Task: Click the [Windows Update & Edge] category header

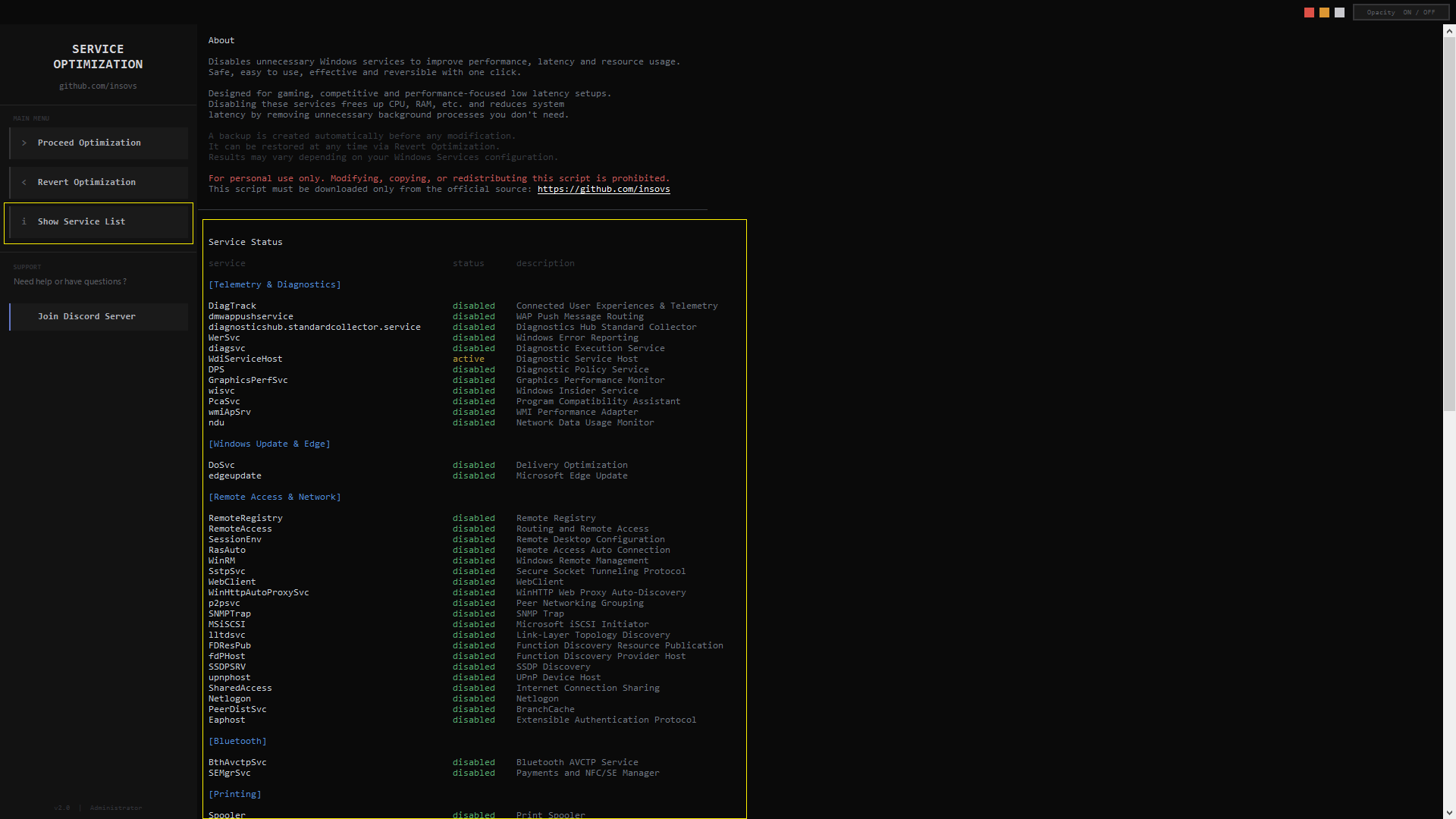Action: pyautogui.click(x=269, y=444)
